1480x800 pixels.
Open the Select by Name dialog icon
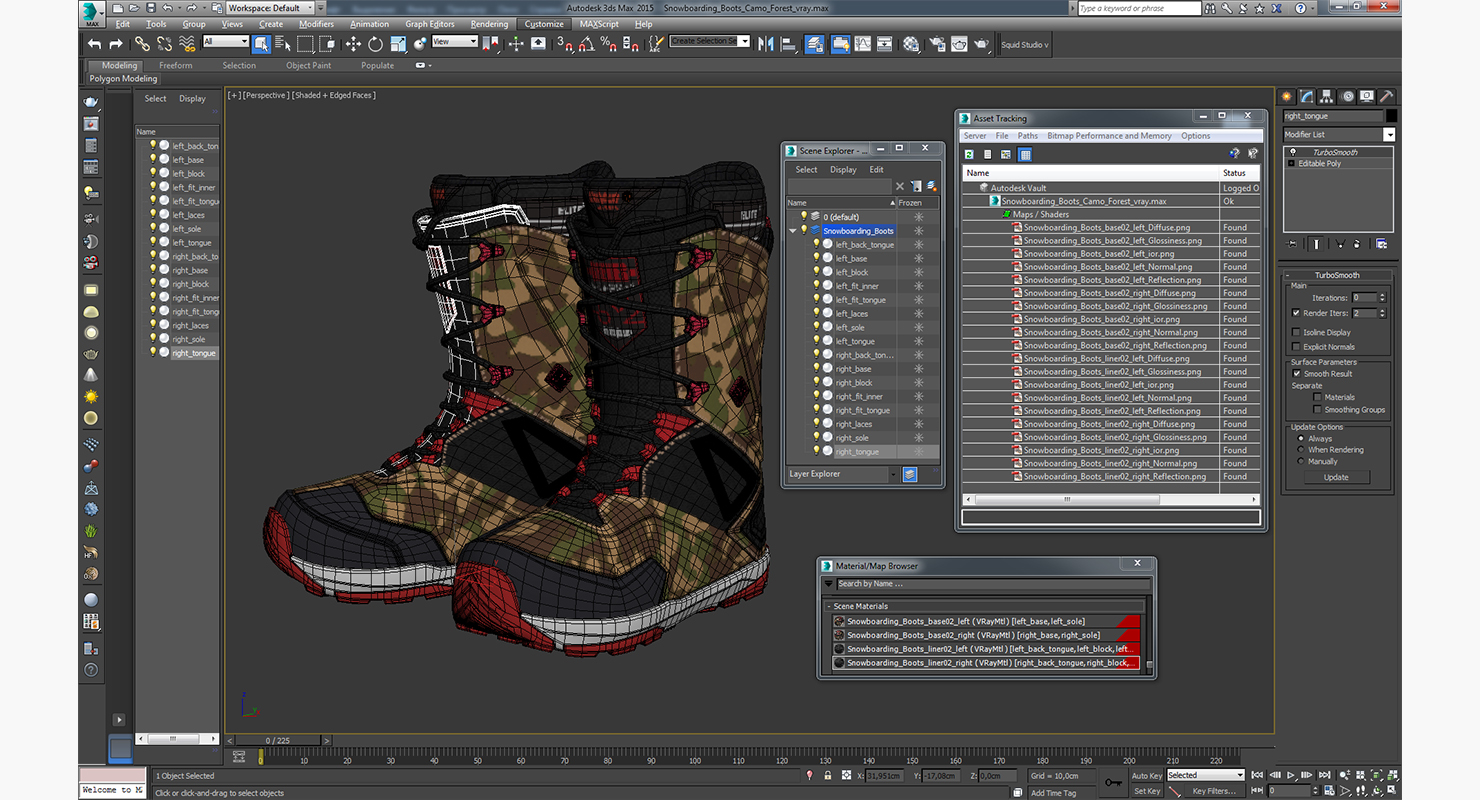click(x=282, y=44)
